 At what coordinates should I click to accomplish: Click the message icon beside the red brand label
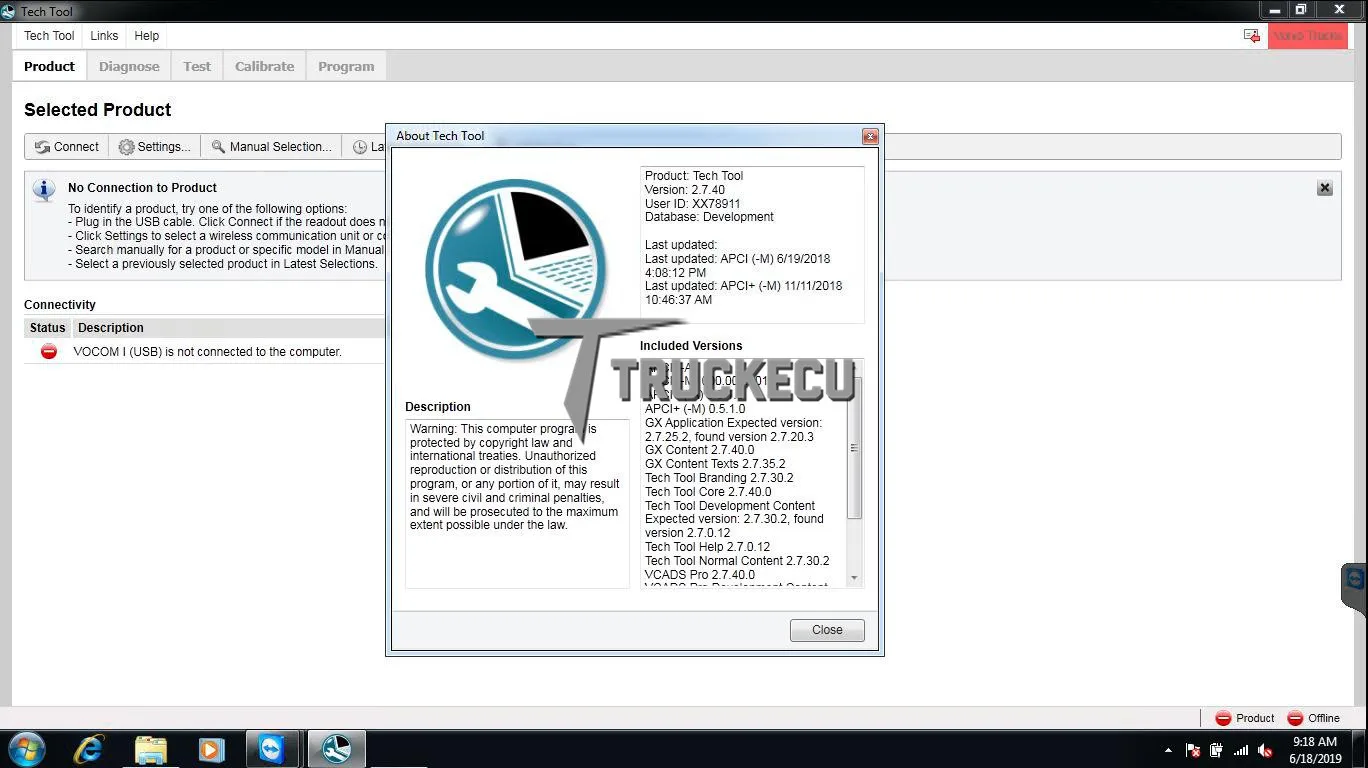pyautogui.click(x=1251, y=36)
